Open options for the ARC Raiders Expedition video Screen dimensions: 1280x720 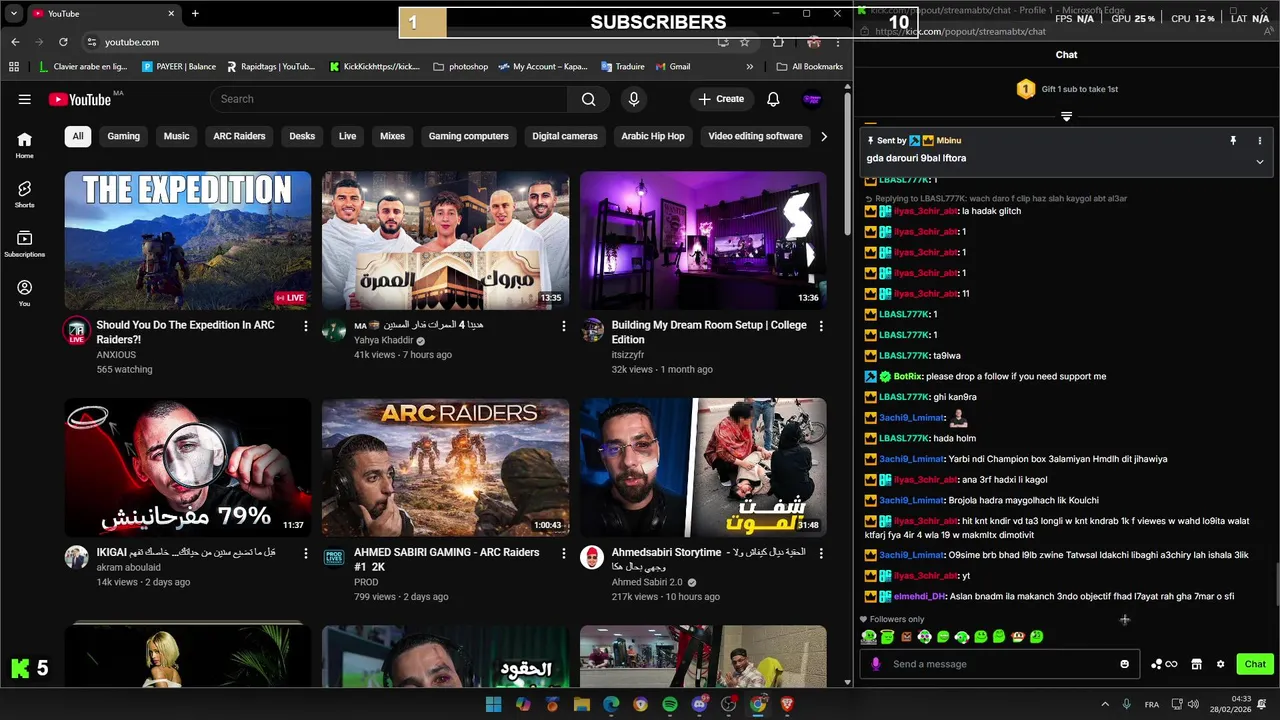tap(306, 326)
